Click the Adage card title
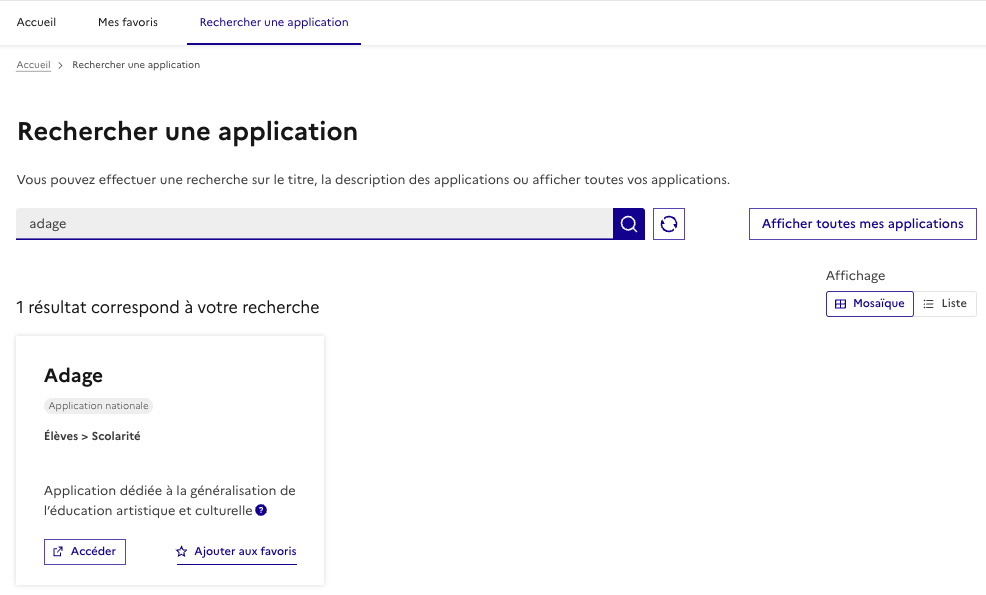Image resolution: width=986 pixels, height=595 pixels. 74,376
